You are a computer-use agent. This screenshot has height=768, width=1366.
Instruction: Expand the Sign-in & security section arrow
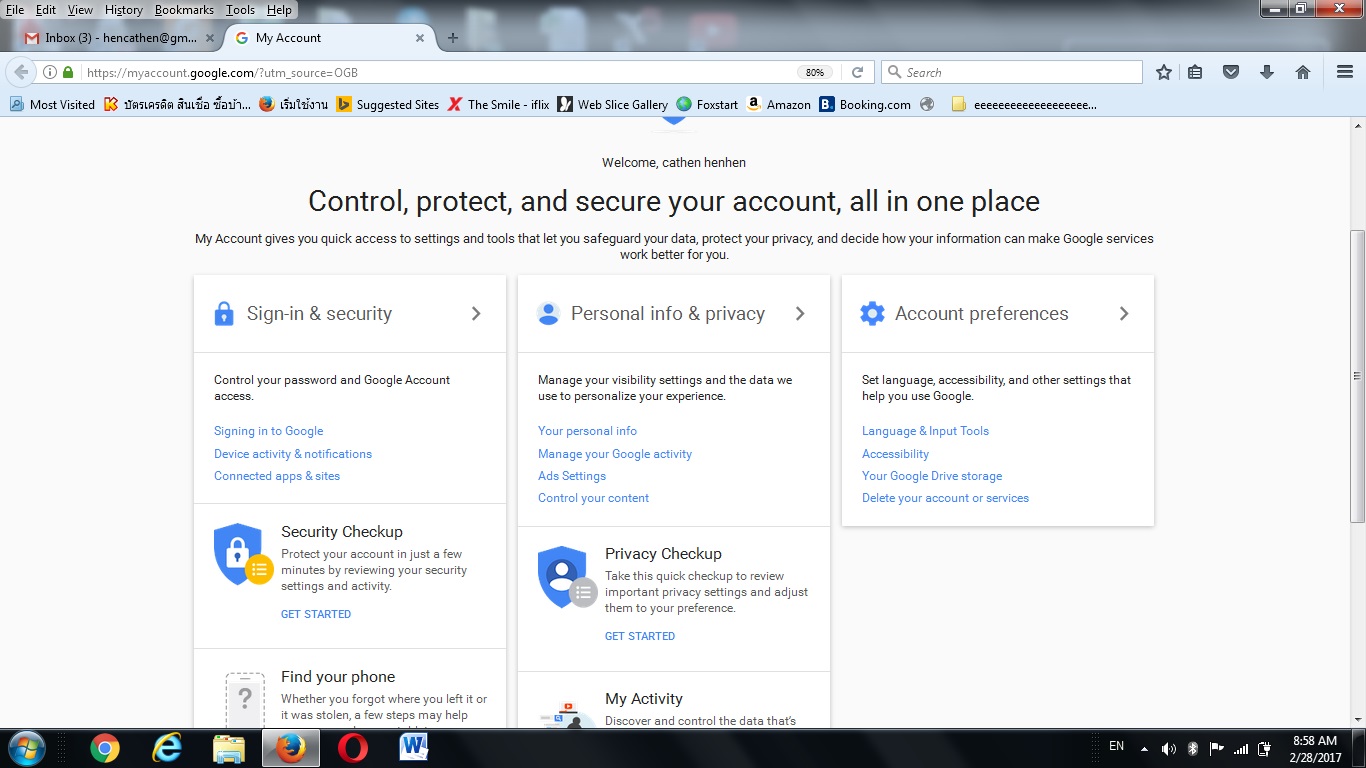[476, 314]
